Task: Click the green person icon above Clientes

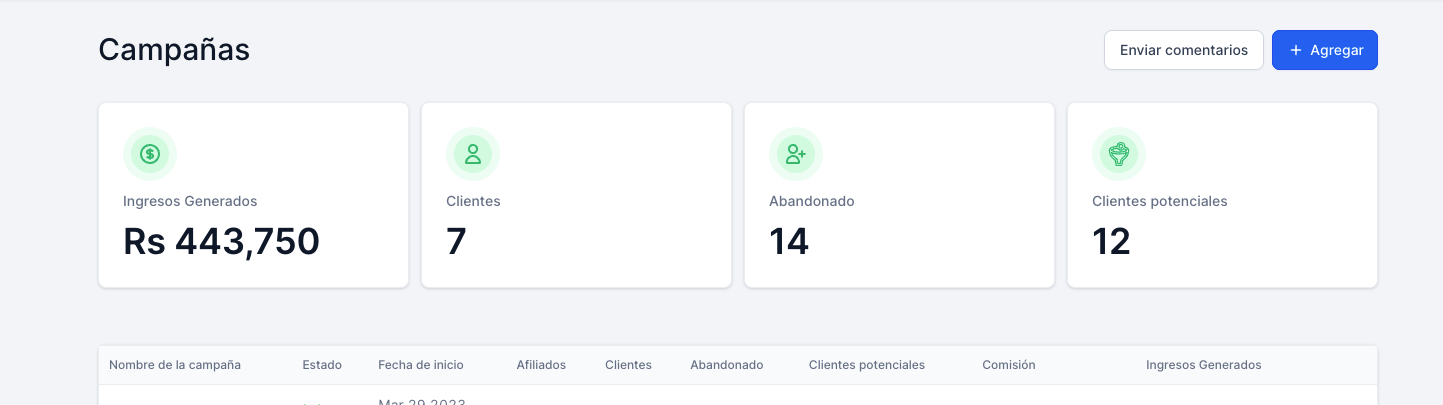Action: (x=473, y=154)
